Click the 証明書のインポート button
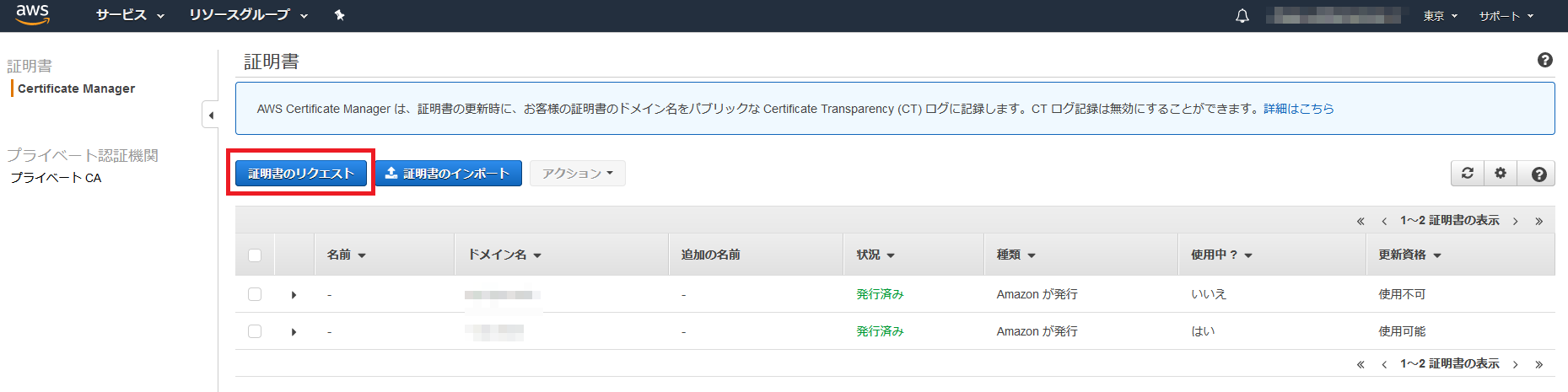 449,174
